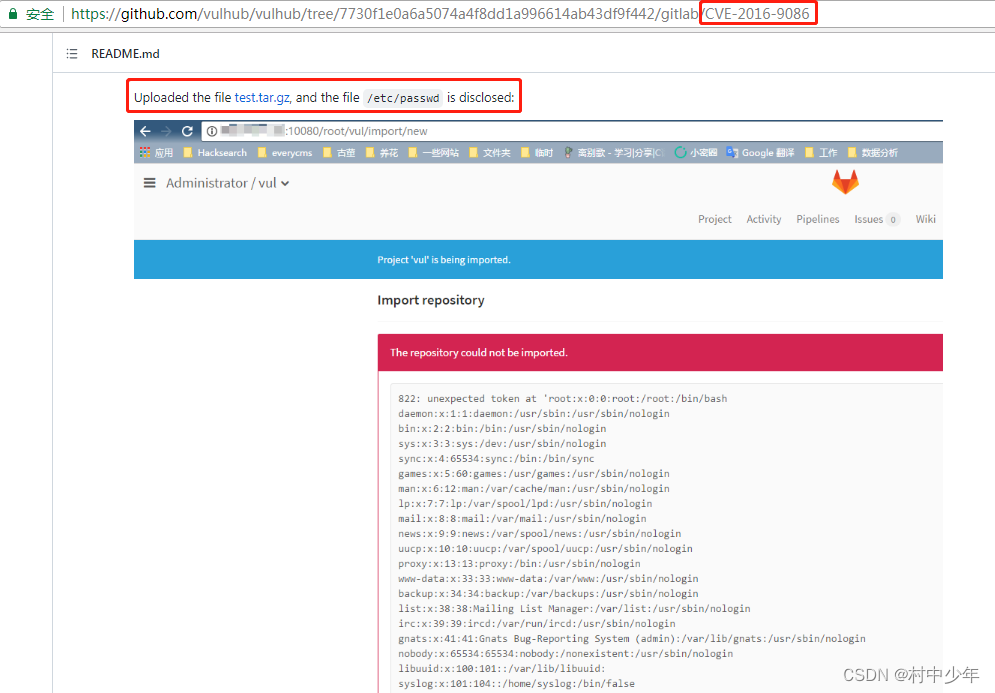Open the Hacksearch bookmark folder

215,152
